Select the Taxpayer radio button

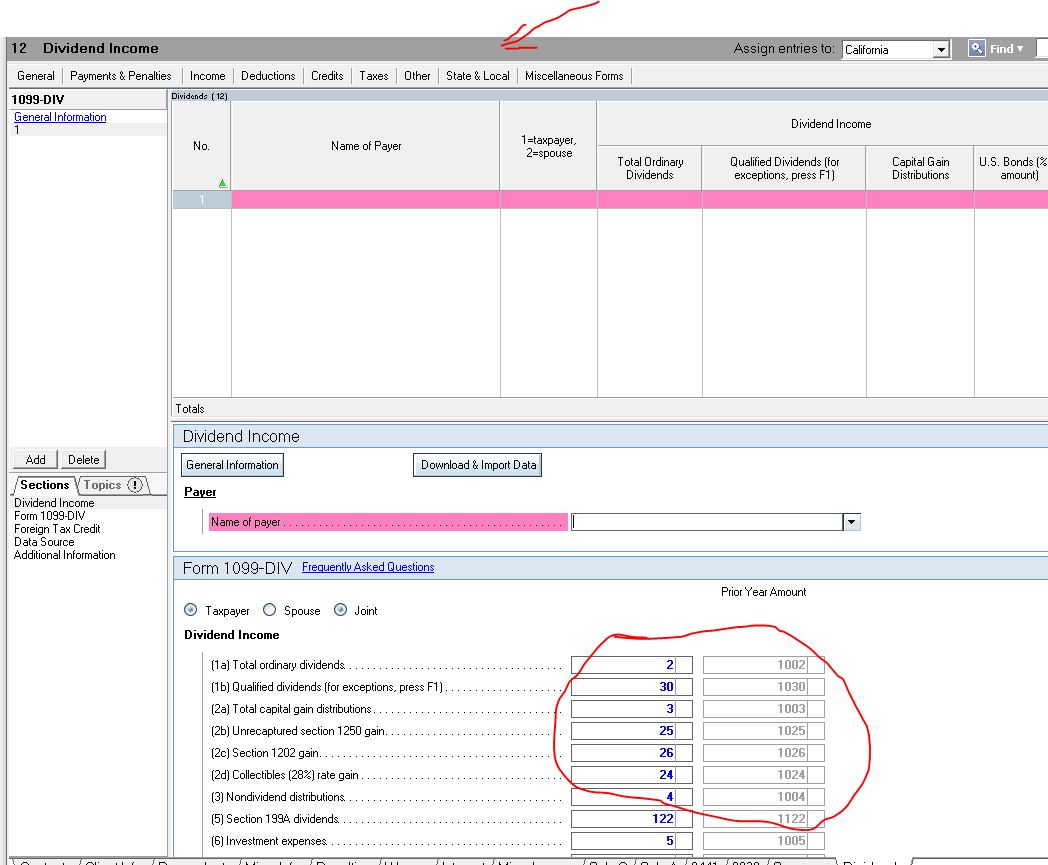[190, 610]
